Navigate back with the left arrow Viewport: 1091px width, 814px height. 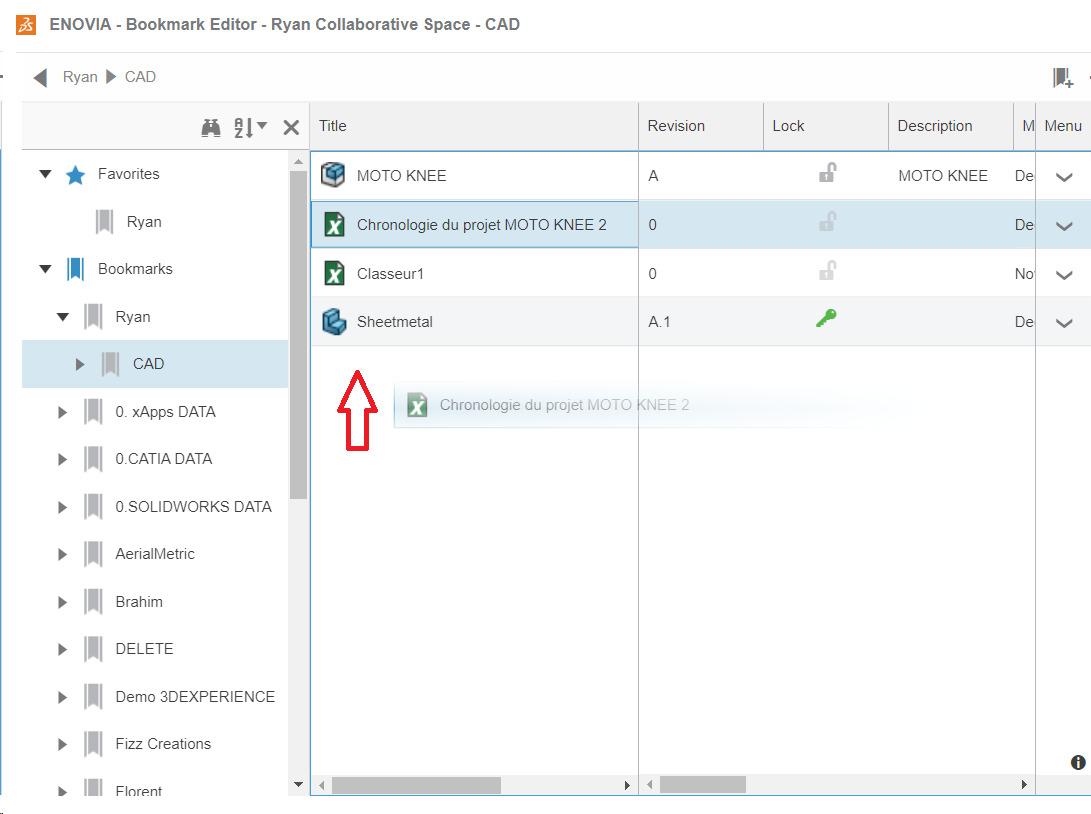(39, 76)
